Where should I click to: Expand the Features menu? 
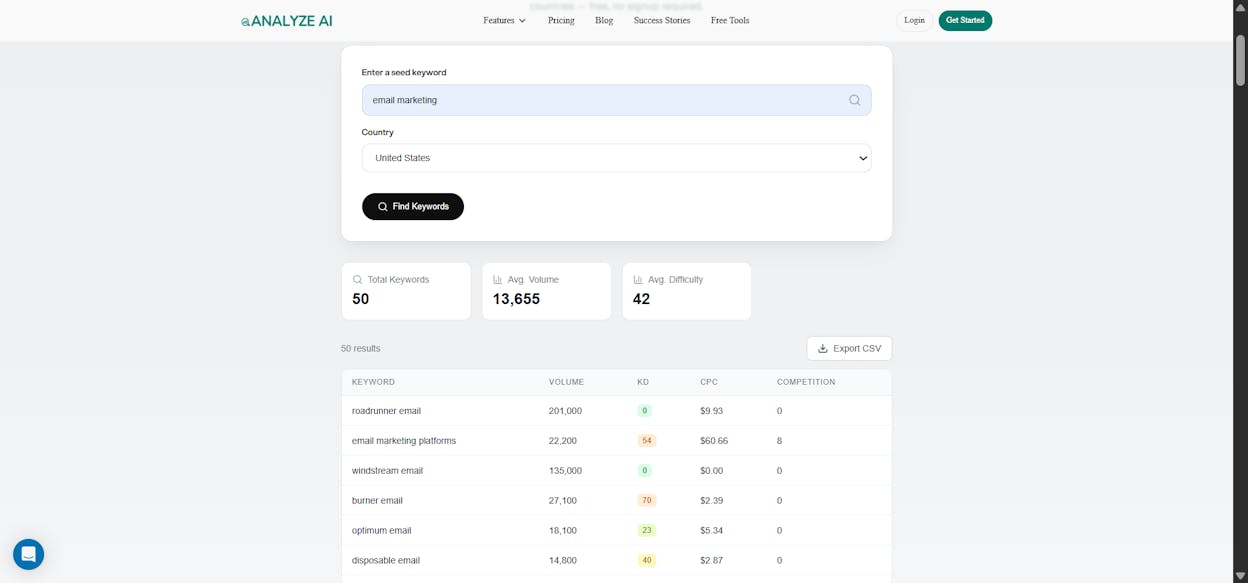tap(504, 20)
